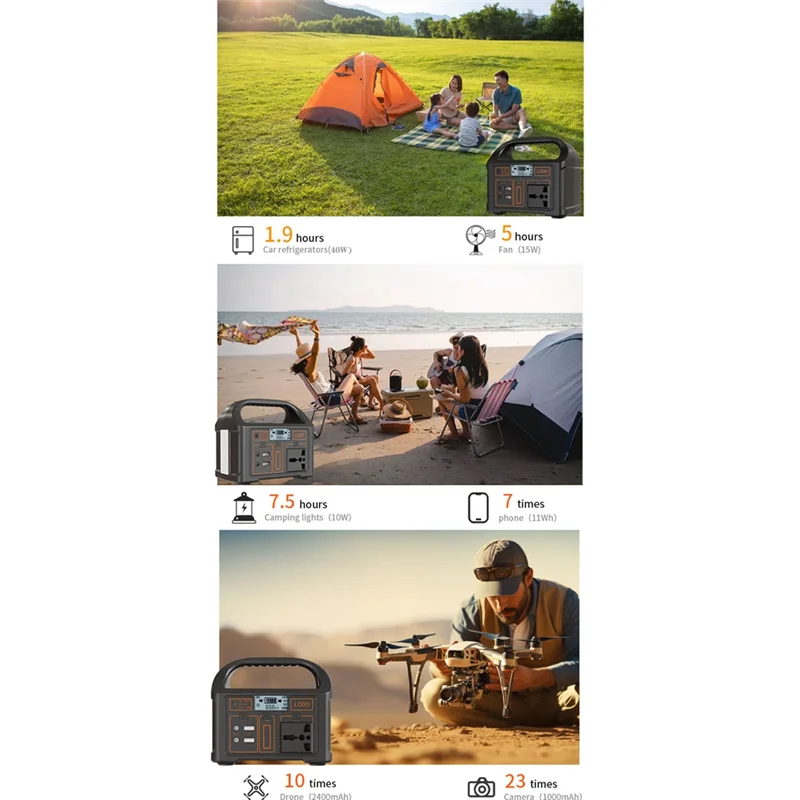Click the '10 times' drone text
The image size is (800, 800).
coord(310,781)
